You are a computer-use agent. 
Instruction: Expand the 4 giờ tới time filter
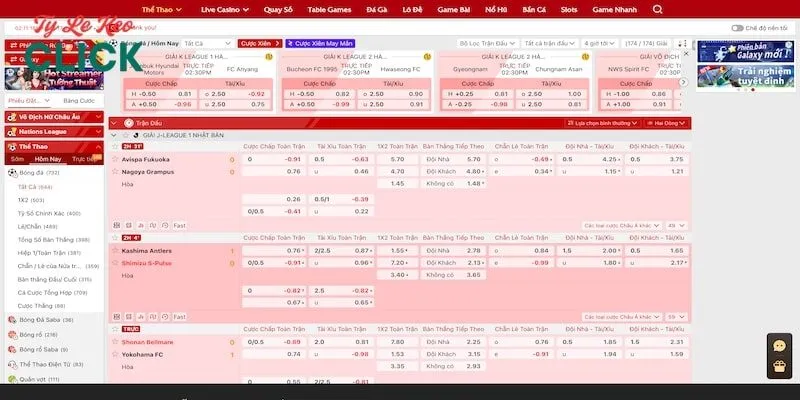598,44
